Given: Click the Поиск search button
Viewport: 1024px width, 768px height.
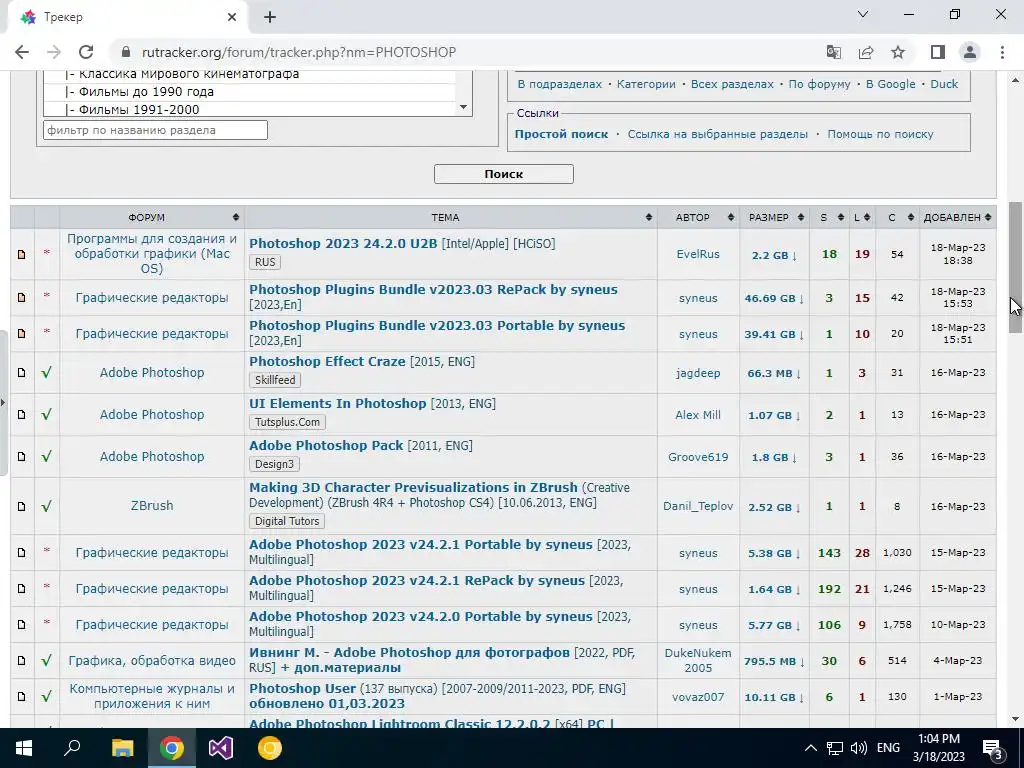Looking at the screenshot, I should pos(504,174).
